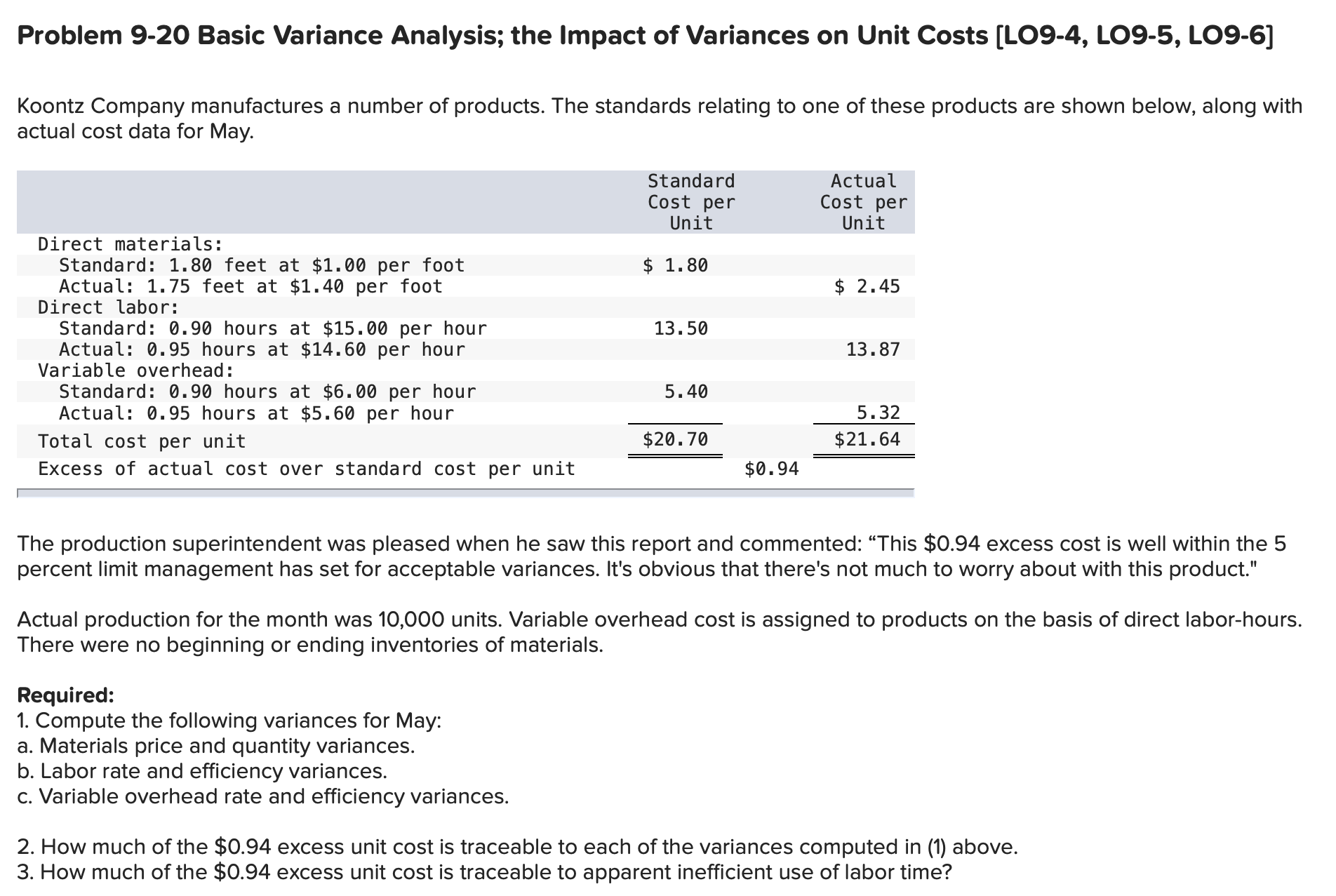Screen dimensions: 1336x896
Task: Click the Required section heading
Action: click(x=65, y=694)
